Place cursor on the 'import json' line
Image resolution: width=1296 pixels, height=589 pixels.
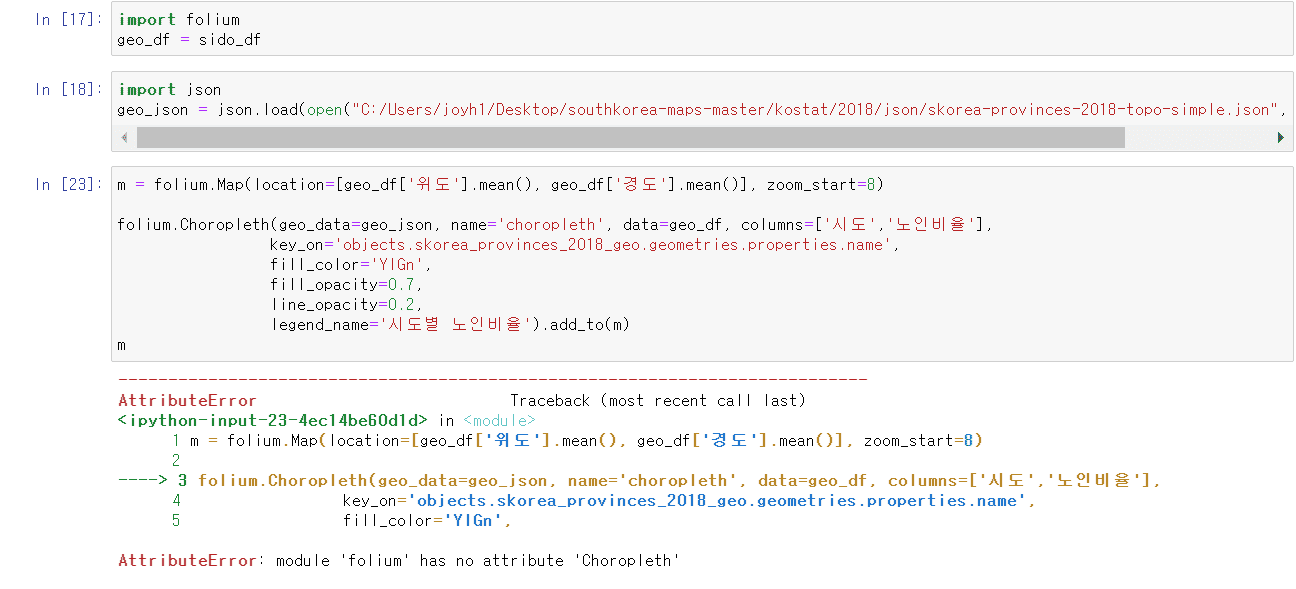pyautogui.click(x=170, y=89)
